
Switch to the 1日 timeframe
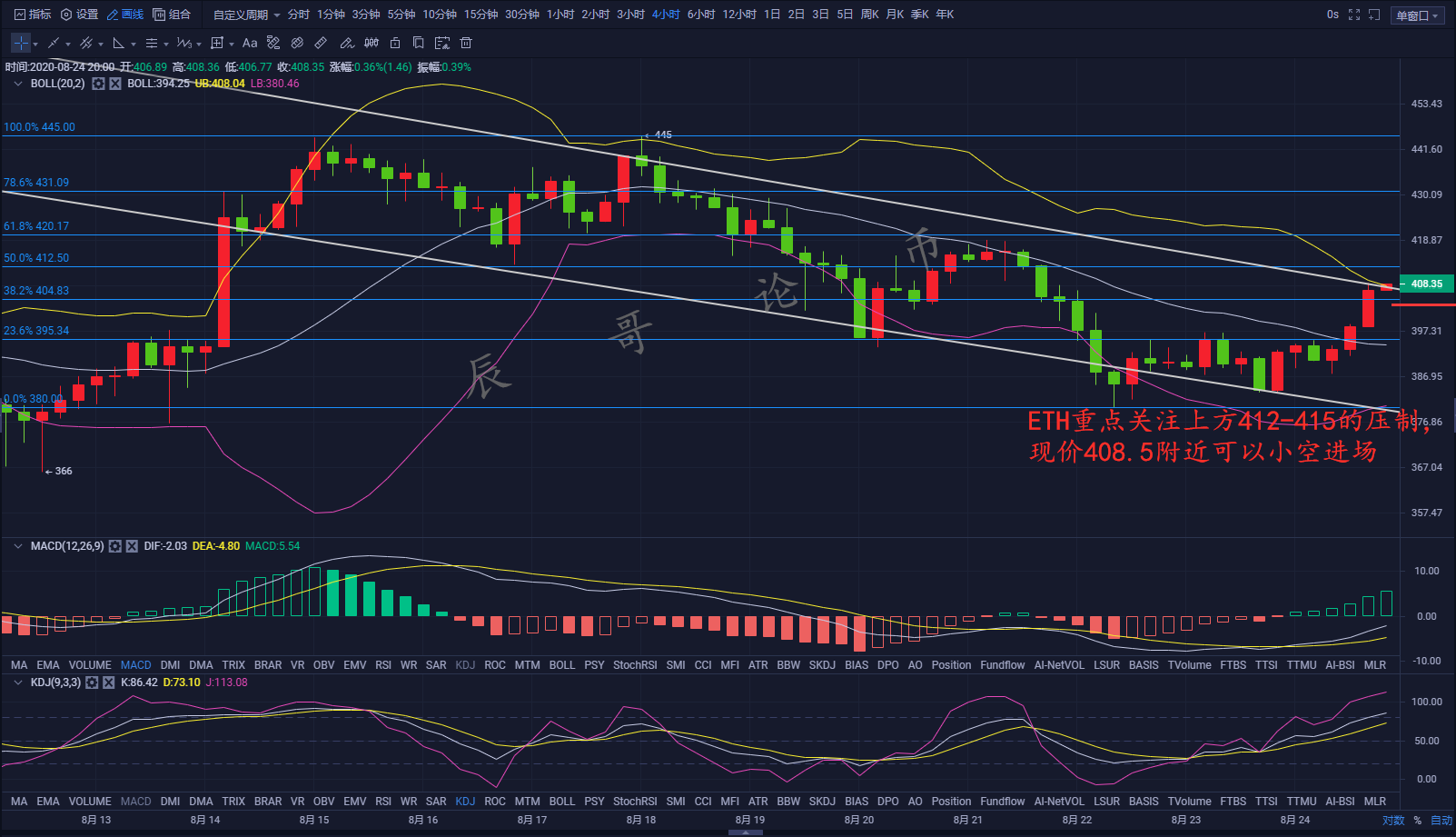(x=772, y=15)
